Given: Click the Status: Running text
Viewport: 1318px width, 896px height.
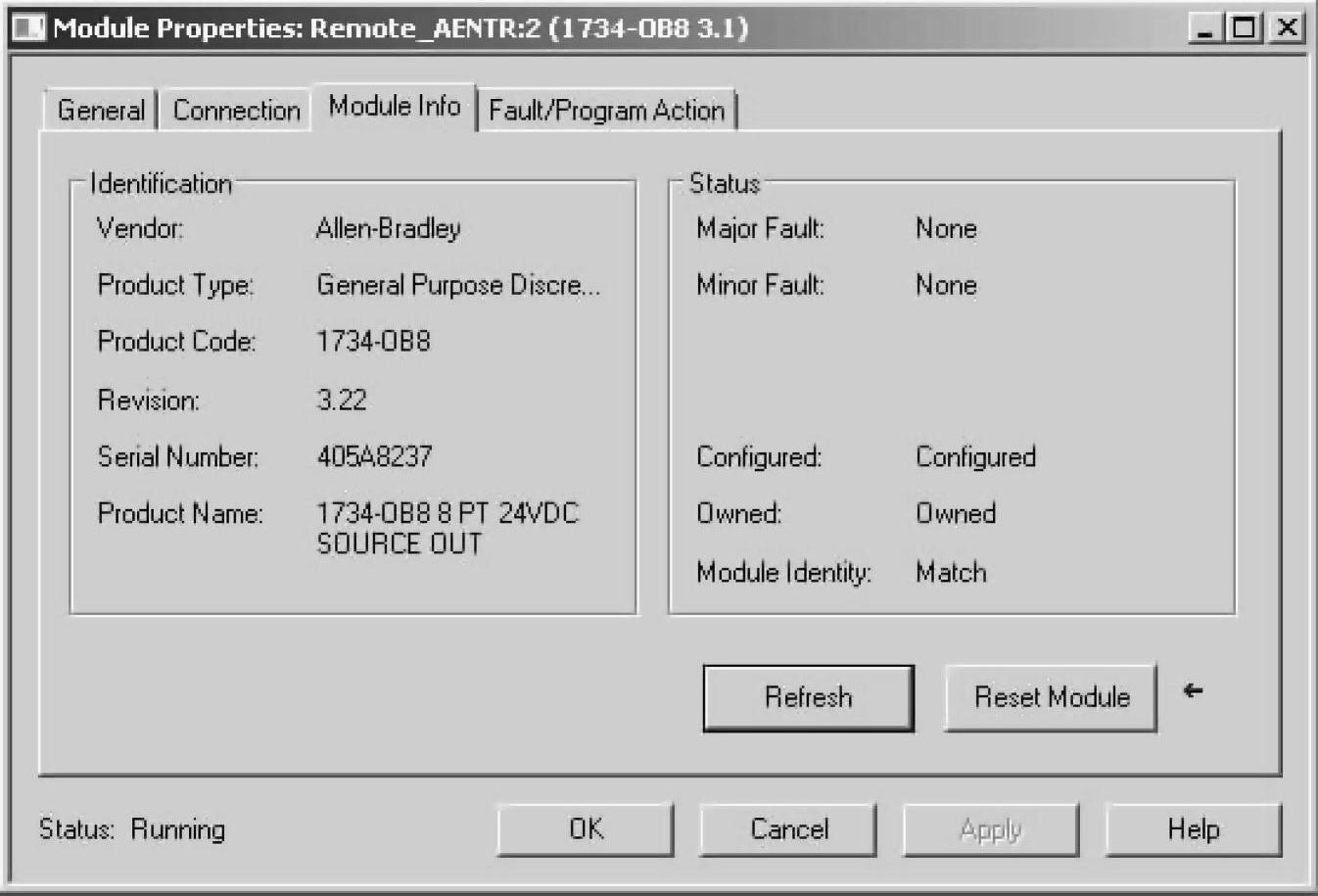Looking at the screenshot, I should [x=132, y=829].
